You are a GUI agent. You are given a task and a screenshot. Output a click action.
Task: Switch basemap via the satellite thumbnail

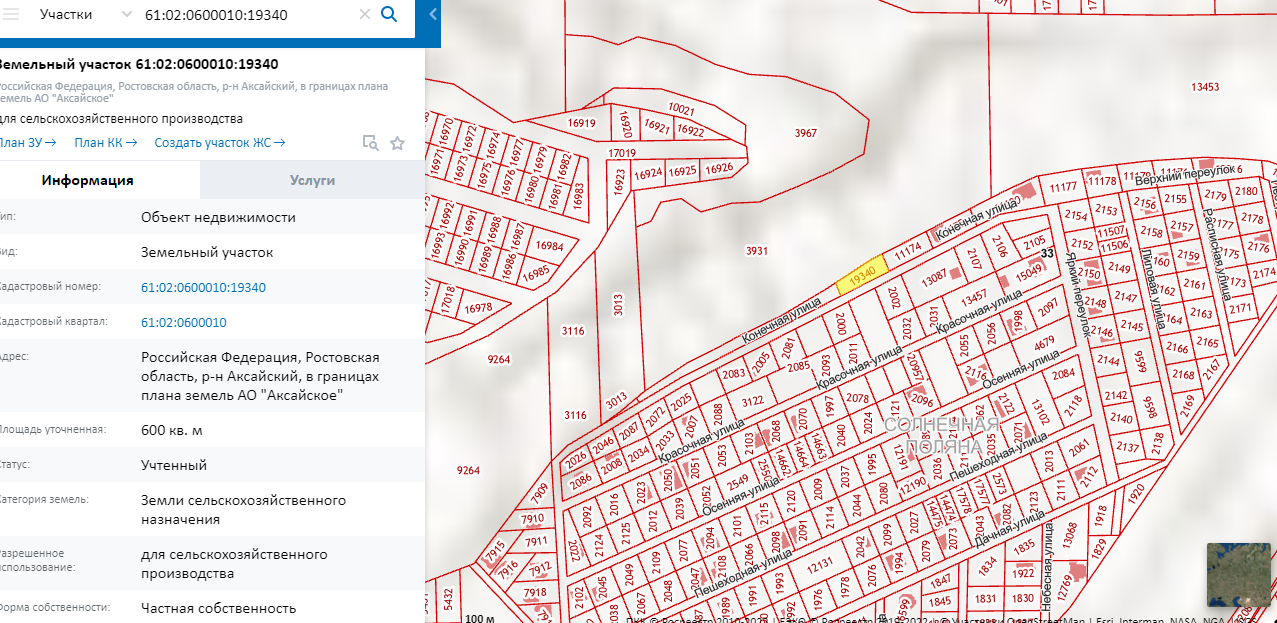(x=1238, y=574)
